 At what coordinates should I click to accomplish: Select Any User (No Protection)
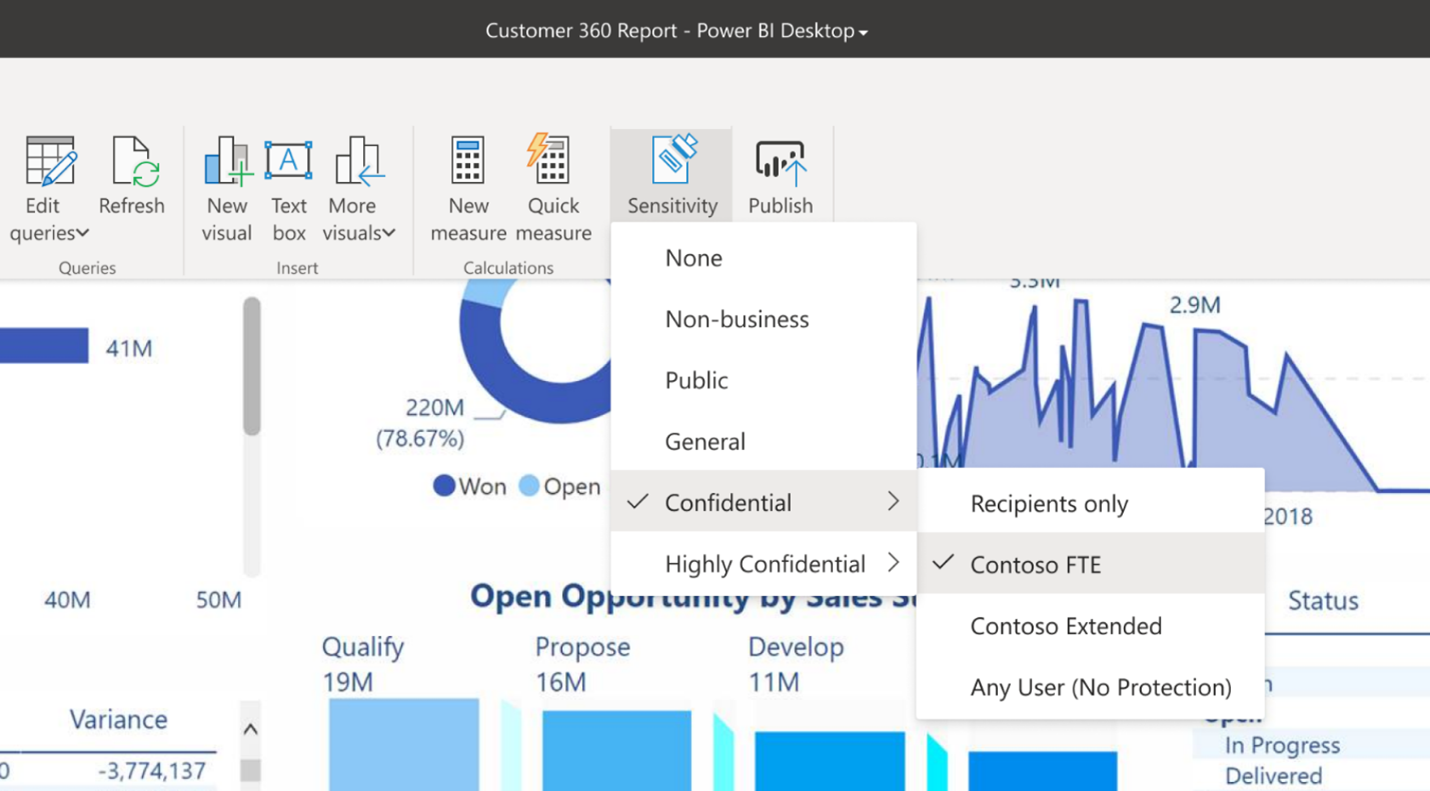[x=1100, y=687]
